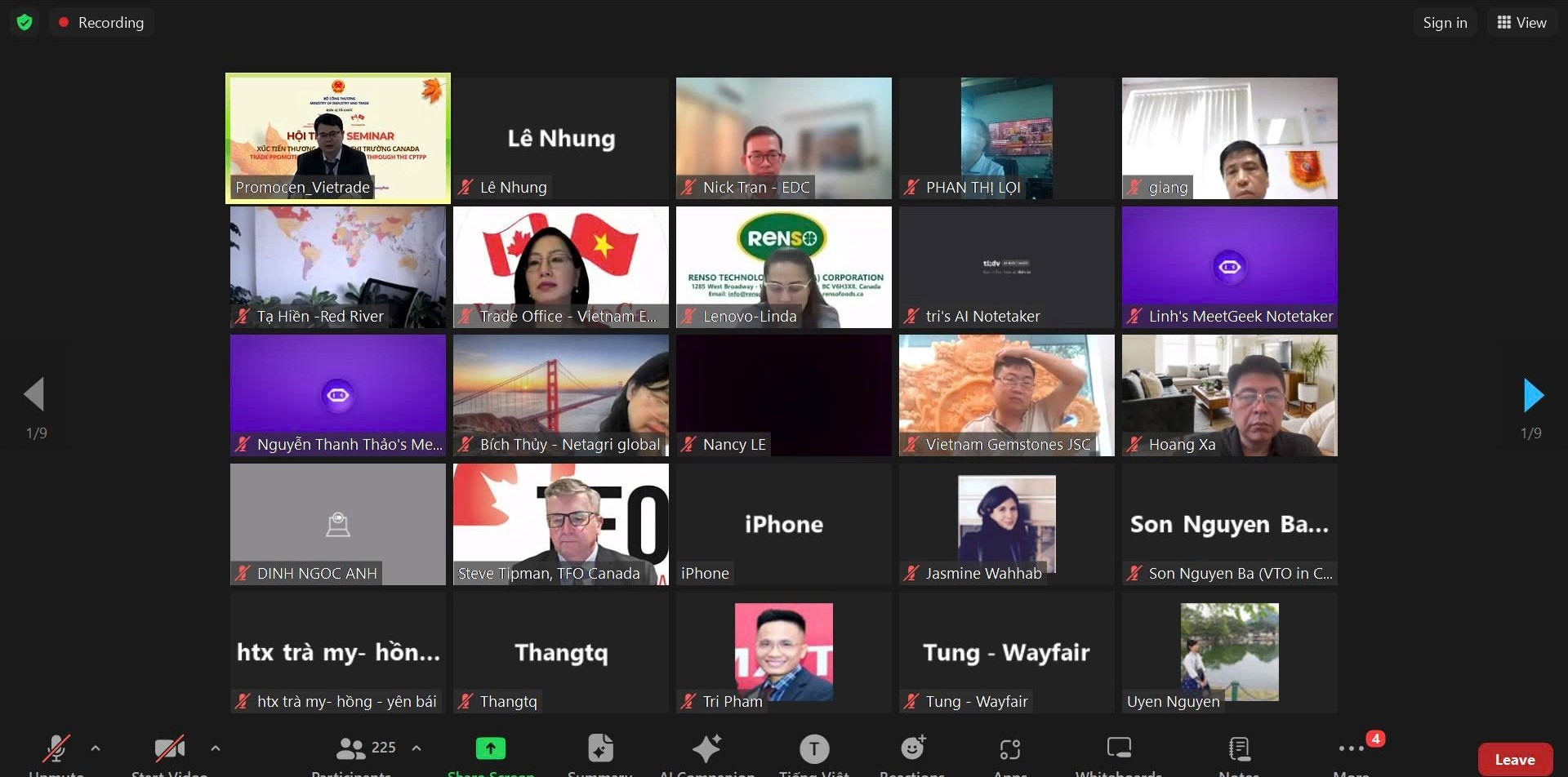Expand the arrow next to Participants count
The image size is (1568, 777).
pyautogui.click(x=416, y=748)
